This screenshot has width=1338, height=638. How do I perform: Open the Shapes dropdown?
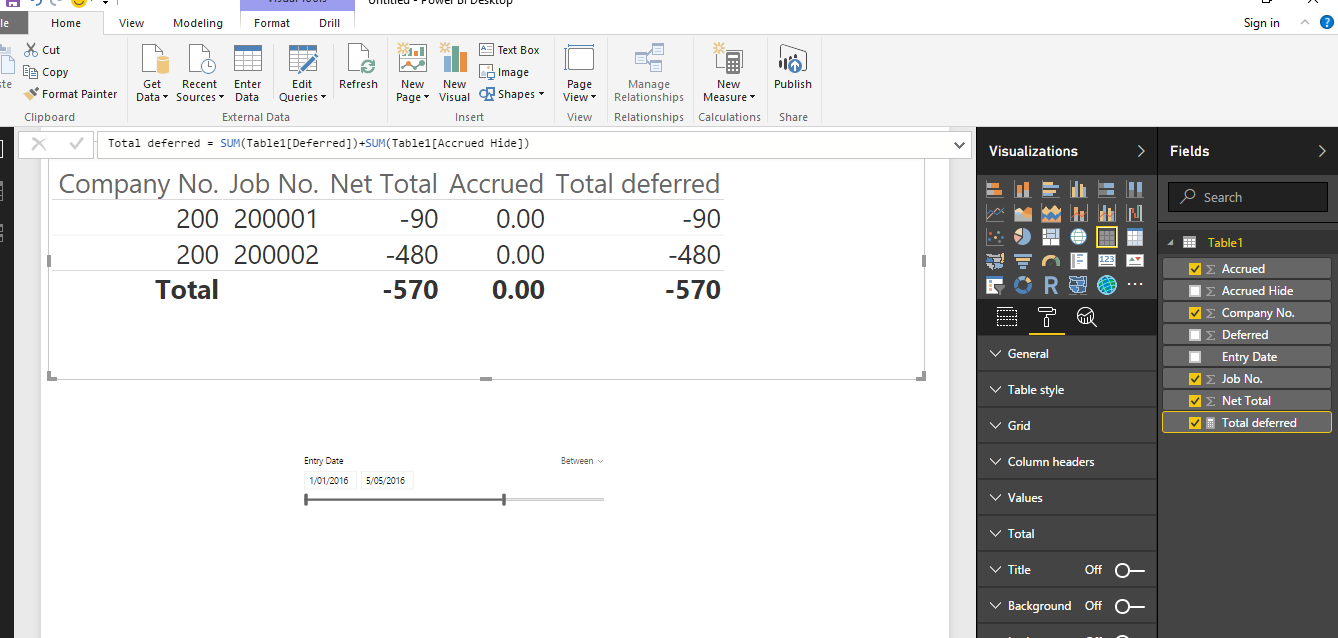coord(511,94)
